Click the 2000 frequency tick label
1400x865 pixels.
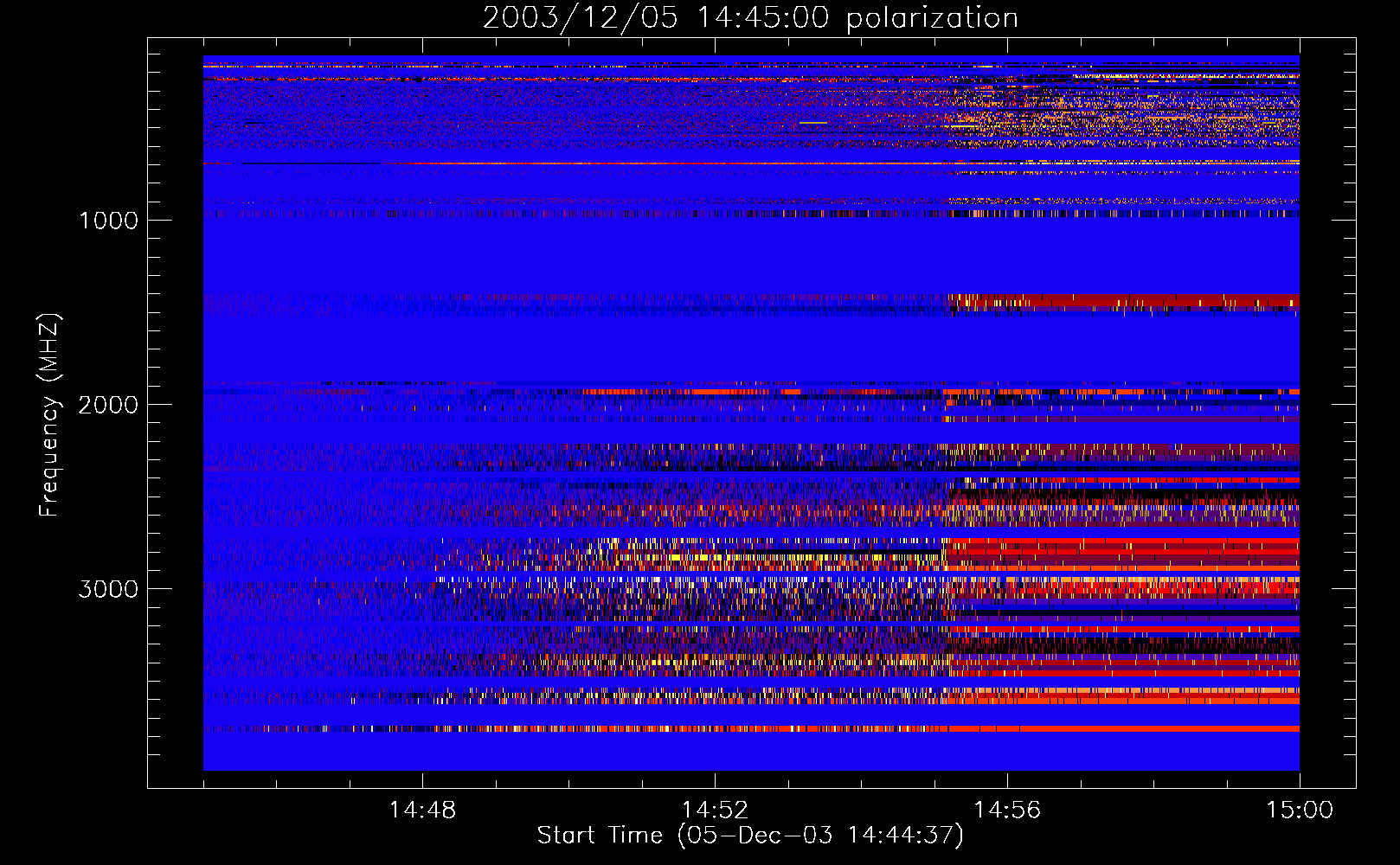point(108,405)
